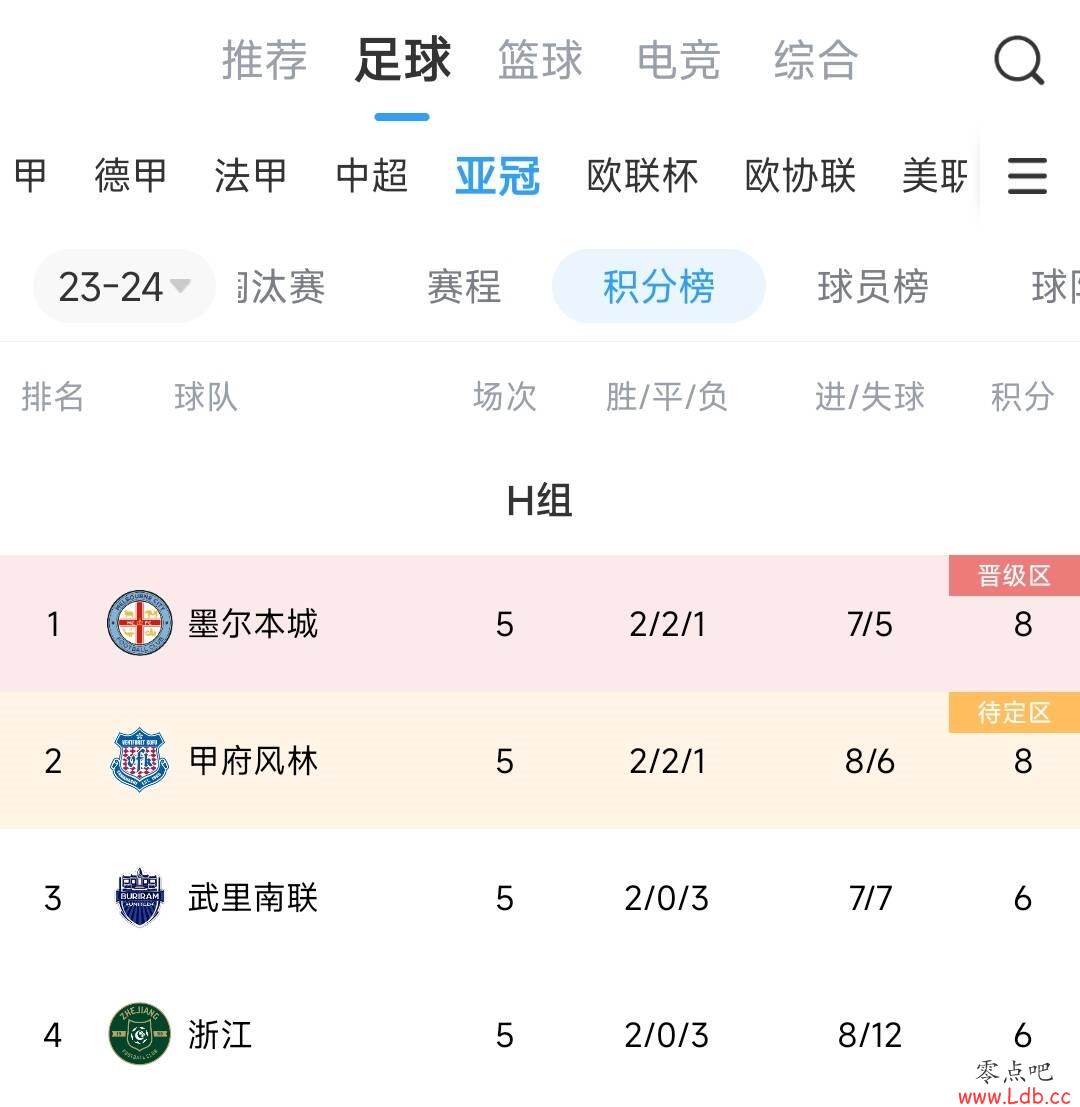Select the 综合 top tab
The height and width of the screenshot is (1107, 1080).
[816, 60]
